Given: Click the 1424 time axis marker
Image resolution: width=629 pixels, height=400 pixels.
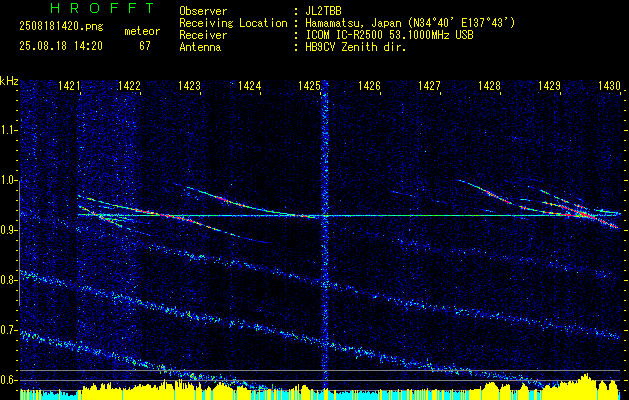Looking at the screenshot, I should pyautogui.click(x=250, y=85).
